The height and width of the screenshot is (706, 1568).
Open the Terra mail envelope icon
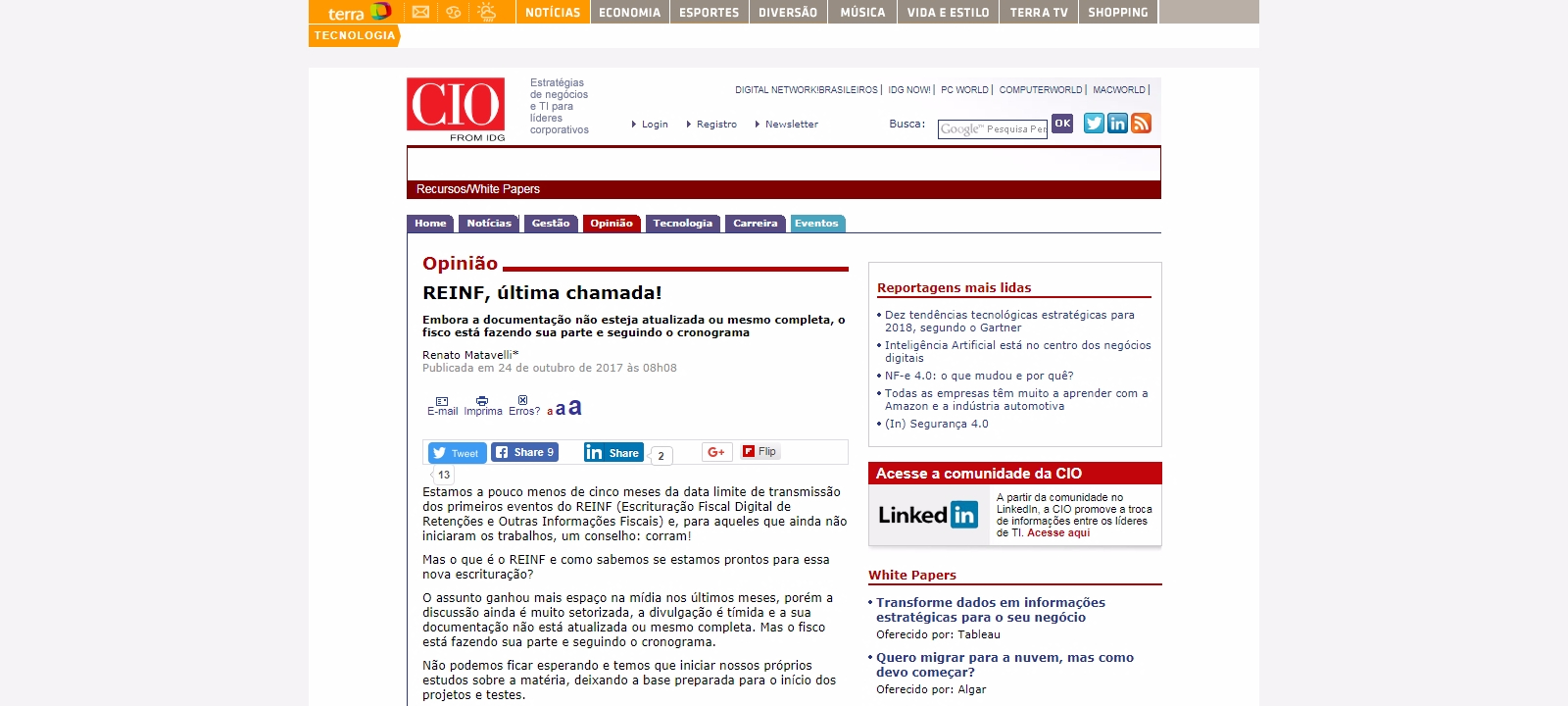coord(420,12)
